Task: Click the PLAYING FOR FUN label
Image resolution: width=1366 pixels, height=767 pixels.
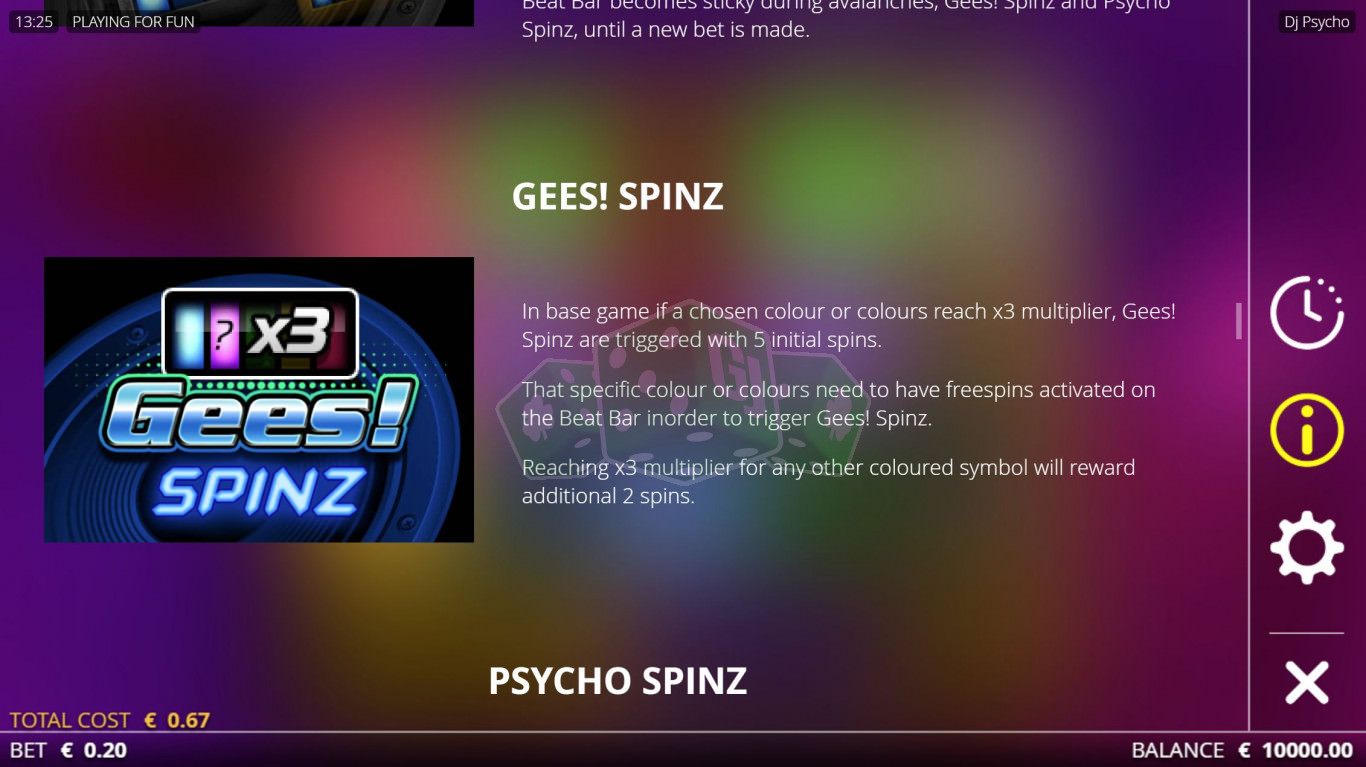Action: (x=133, y=21)
